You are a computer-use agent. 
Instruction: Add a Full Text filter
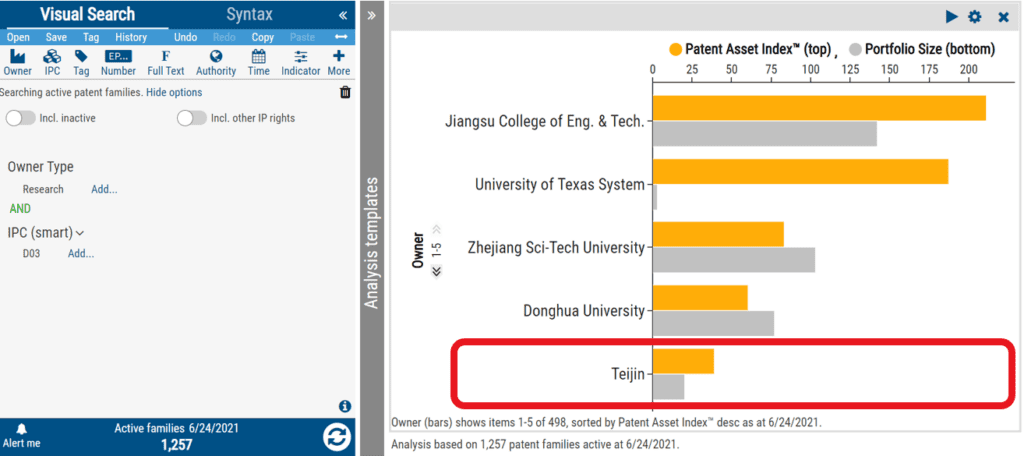click(166, 63)
